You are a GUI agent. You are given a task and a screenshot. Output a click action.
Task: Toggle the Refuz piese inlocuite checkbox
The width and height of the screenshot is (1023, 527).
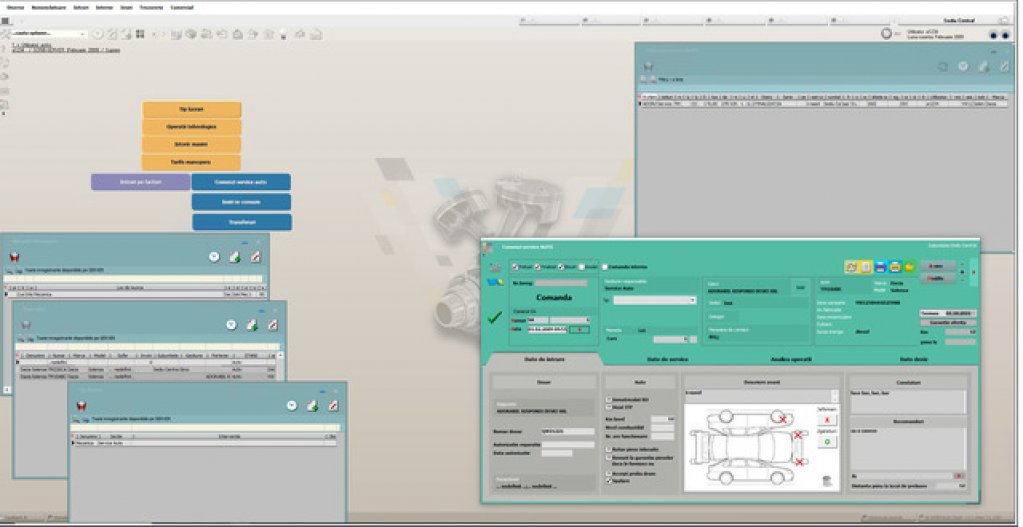tap(609, 450)
